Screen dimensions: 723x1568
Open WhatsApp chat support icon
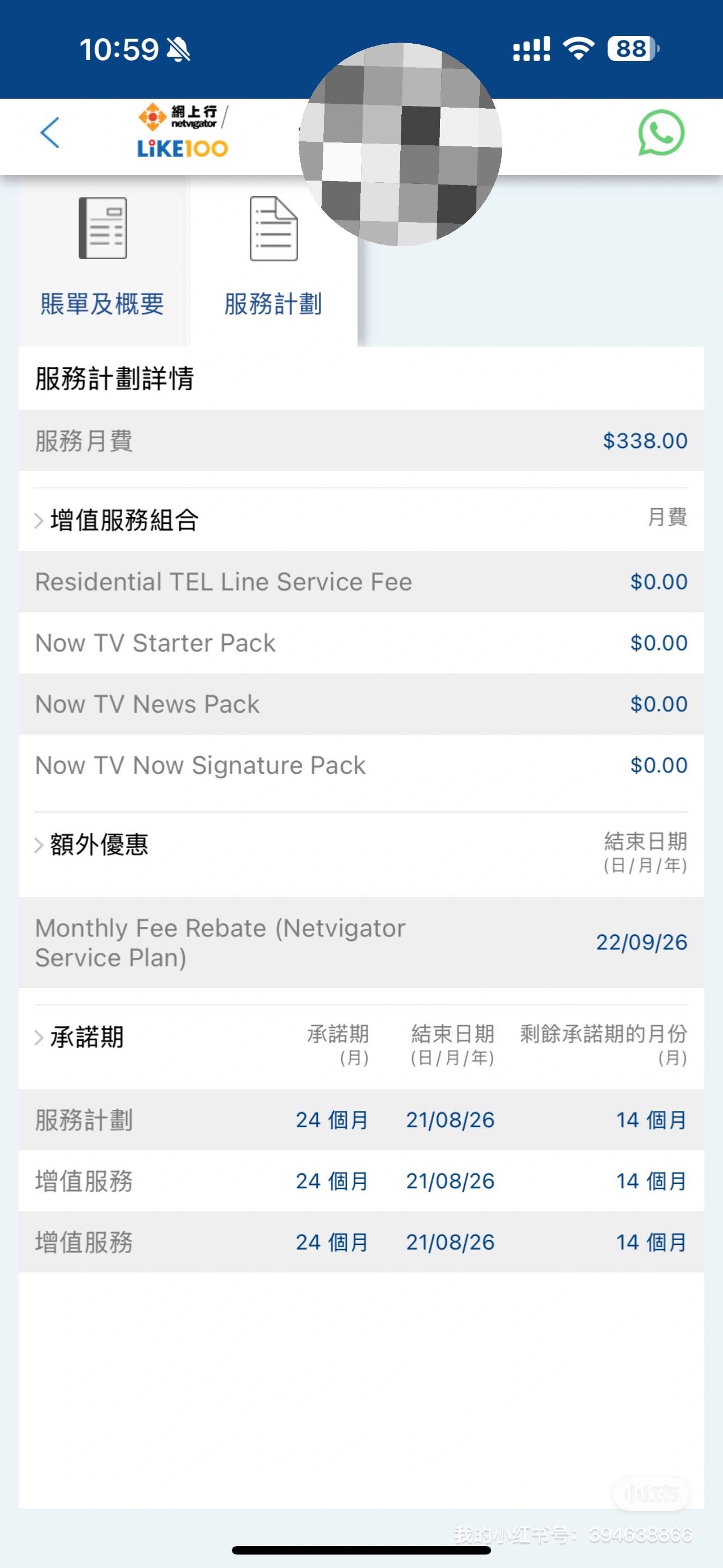pos(661,133)
